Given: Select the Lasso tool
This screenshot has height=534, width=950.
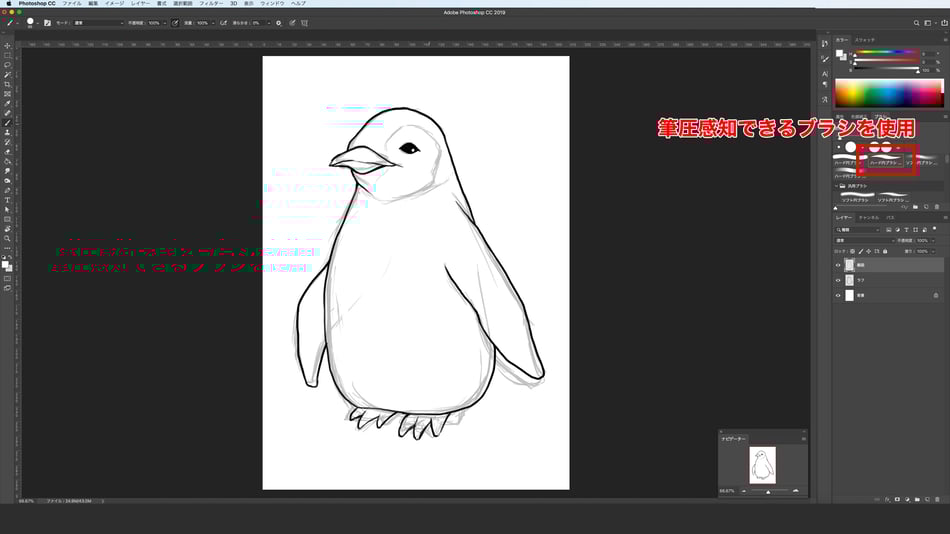Looking at the screenshot, I should point(7,65).
